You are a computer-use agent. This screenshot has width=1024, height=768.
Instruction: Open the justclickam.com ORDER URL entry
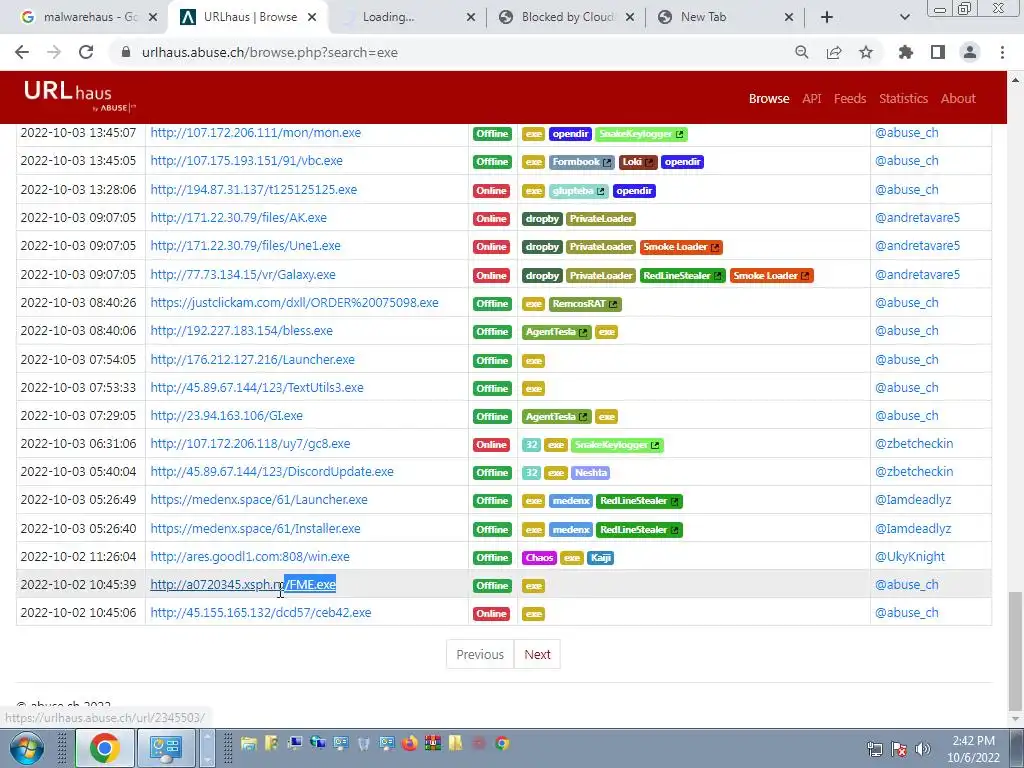tap(295, 302)
